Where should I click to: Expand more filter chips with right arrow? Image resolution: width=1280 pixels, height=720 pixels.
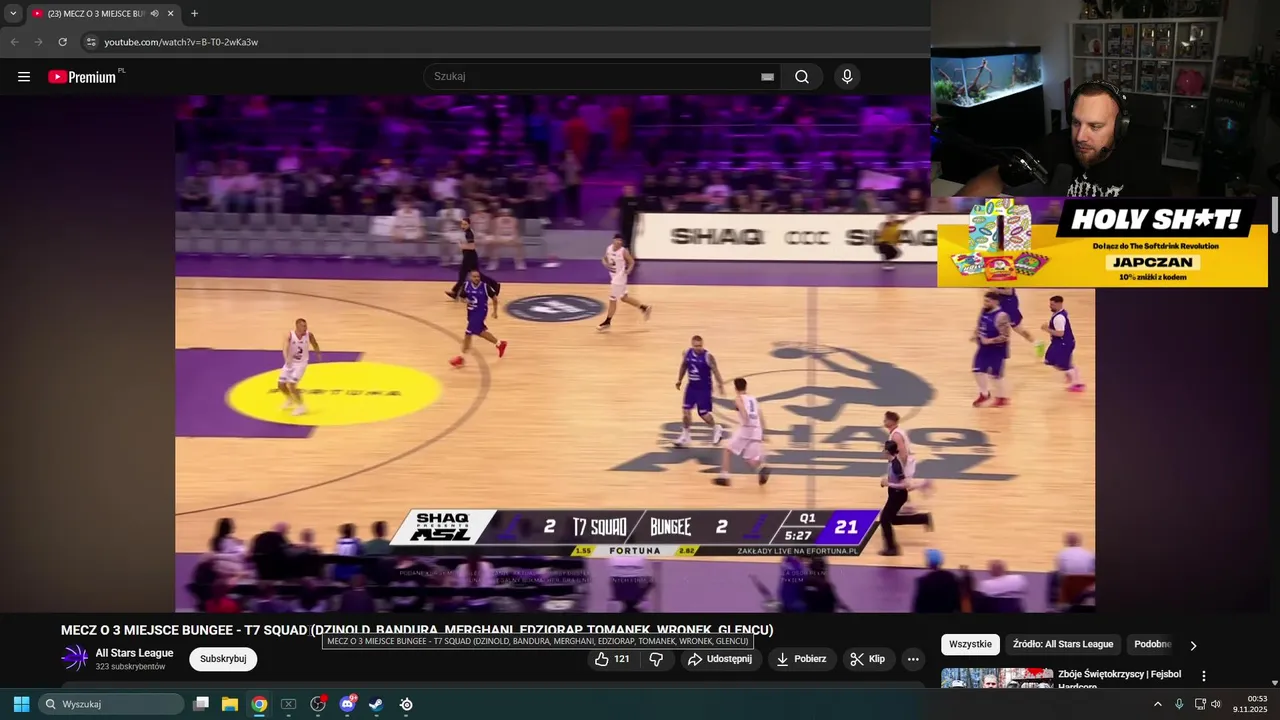1193,645
